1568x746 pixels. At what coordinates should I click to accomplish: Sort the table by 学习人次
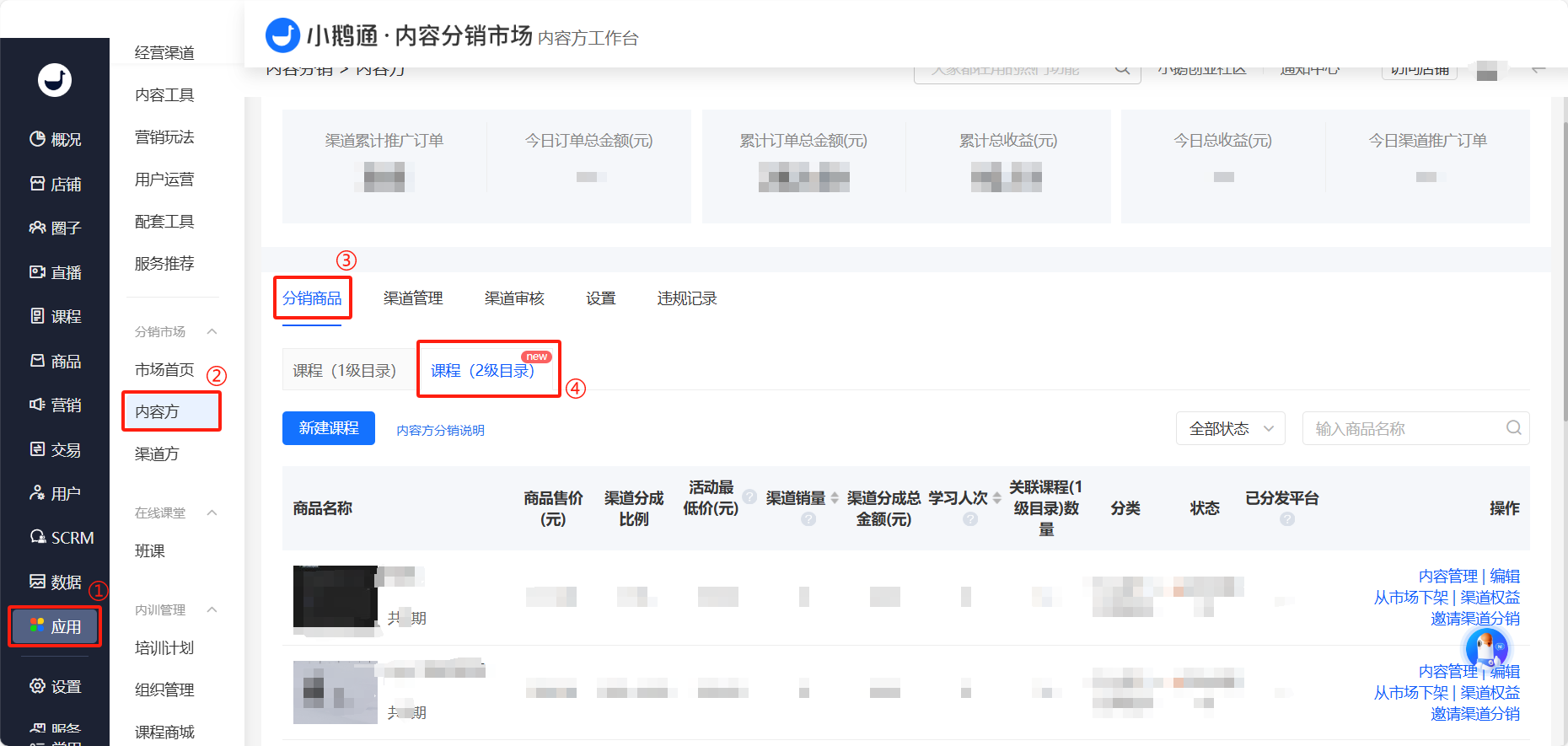coord(996,498)
